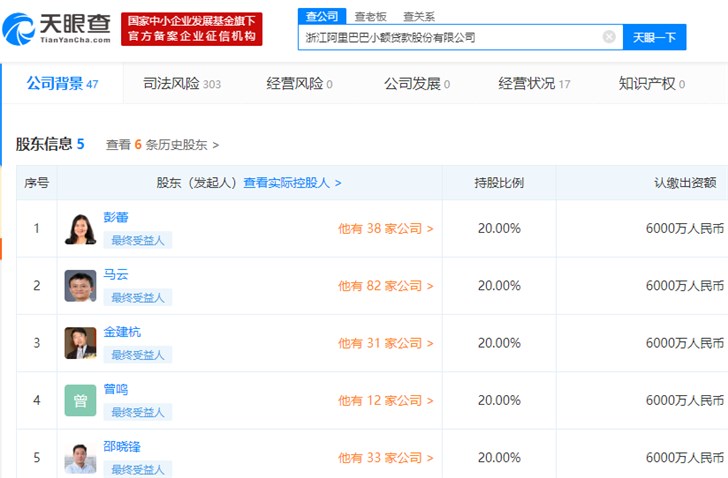
Task: Open the 经营状况 17 tab
Action: coord(534,84)
